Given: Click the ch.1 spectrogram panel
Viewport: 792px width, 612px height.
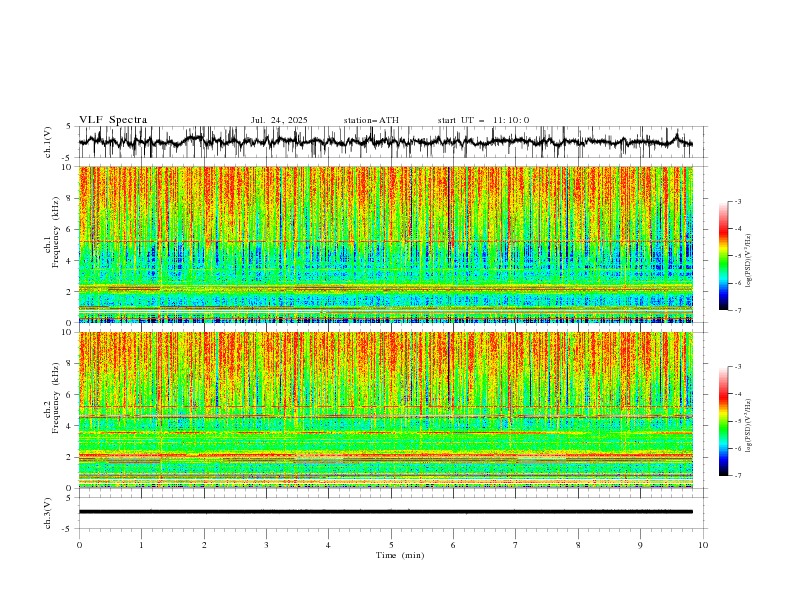Looking at the screenshot, I should point(386,244).
